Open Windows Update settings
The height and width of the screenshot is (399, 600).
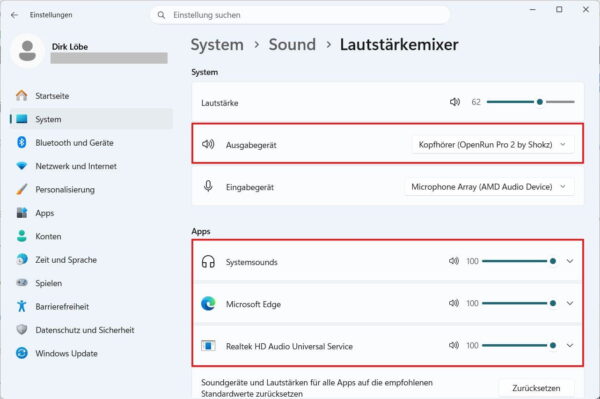(x=91, y=353)
